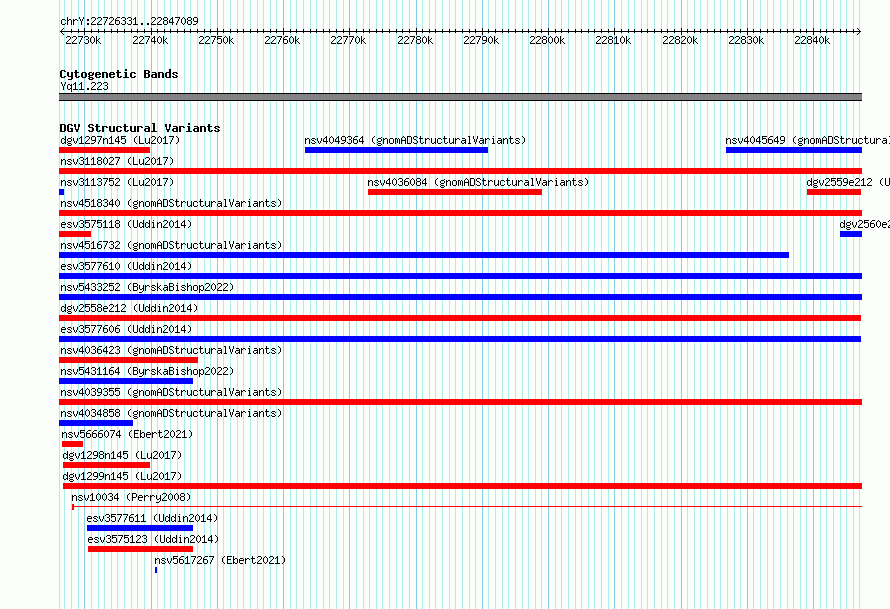Select the short red esv3575118 bar

tap(75, 234)
